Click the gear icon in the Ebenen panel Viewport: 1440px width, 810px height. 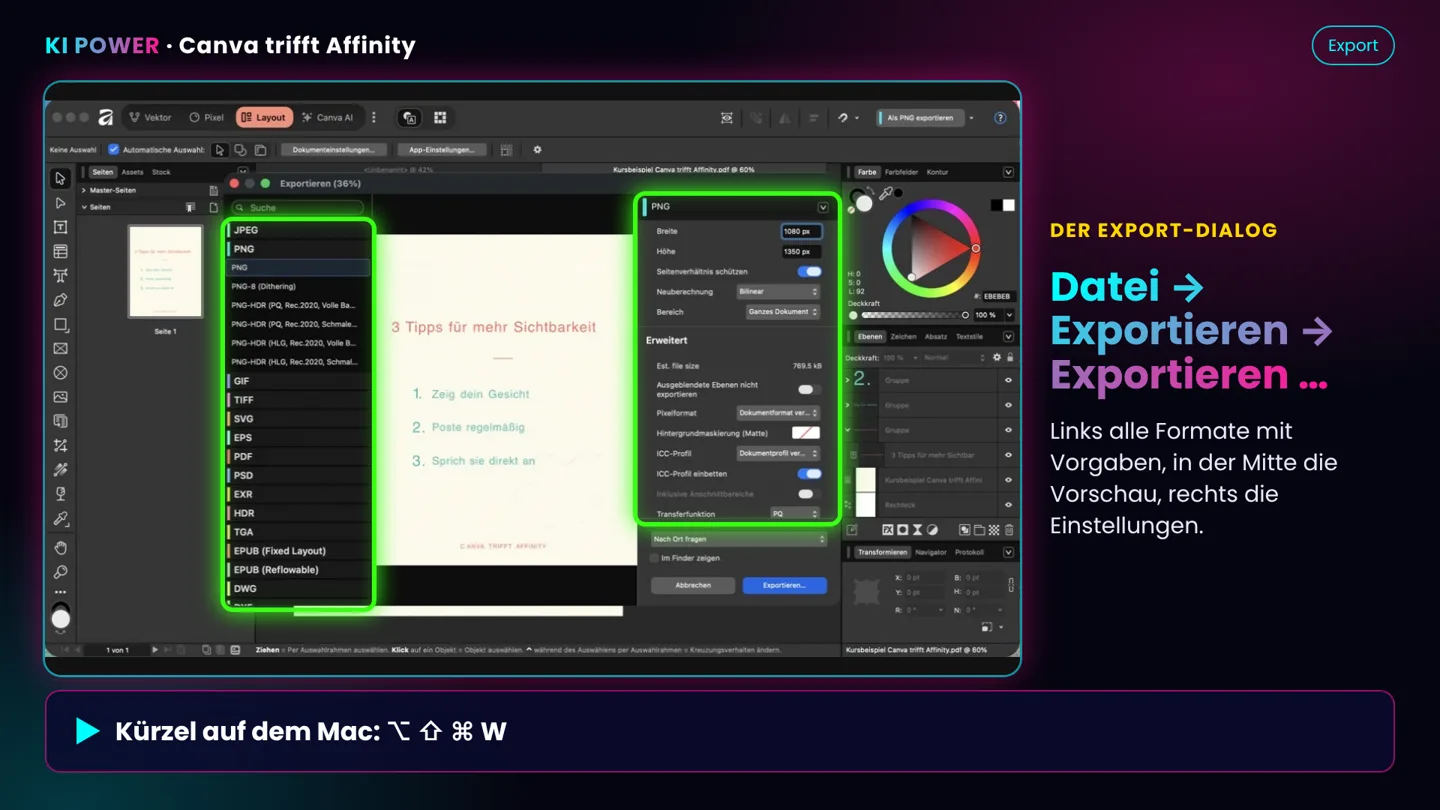point(996,357)
